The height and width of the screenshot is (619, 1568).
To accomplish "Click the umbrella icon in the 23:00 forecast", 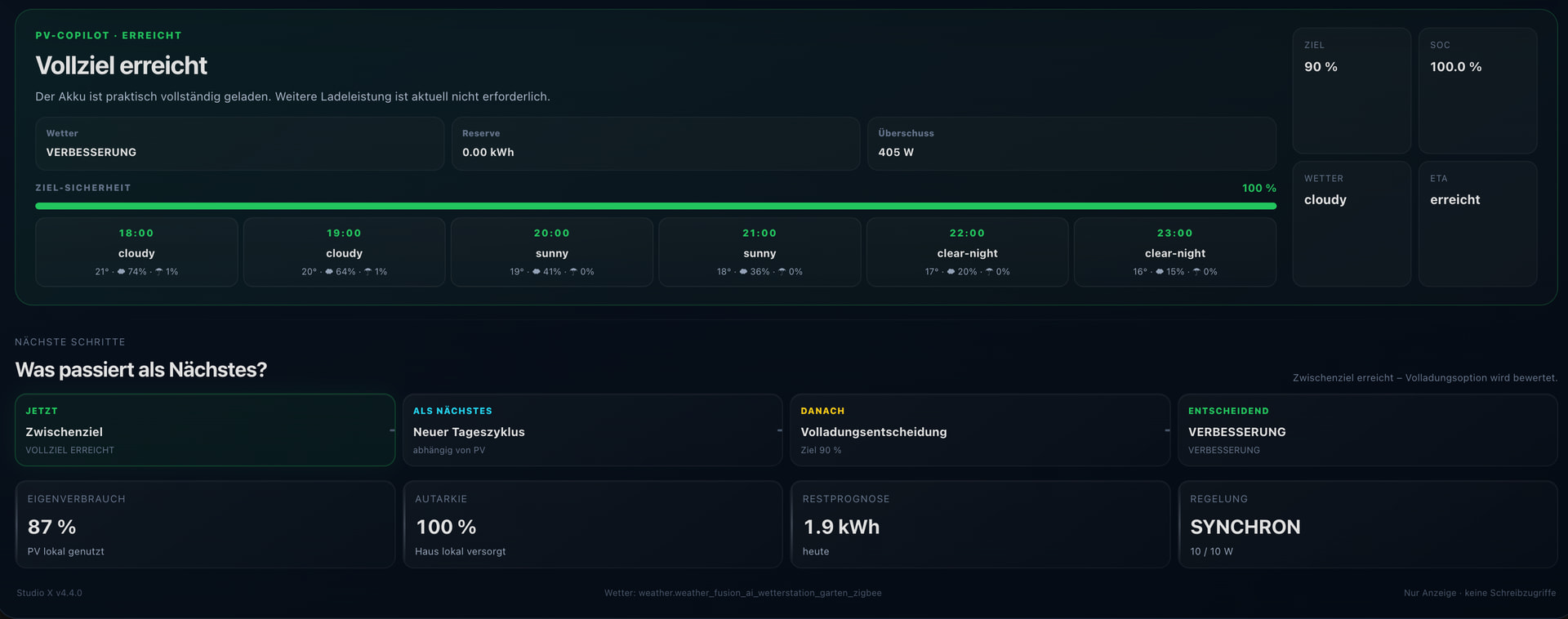I will 1197,272.
